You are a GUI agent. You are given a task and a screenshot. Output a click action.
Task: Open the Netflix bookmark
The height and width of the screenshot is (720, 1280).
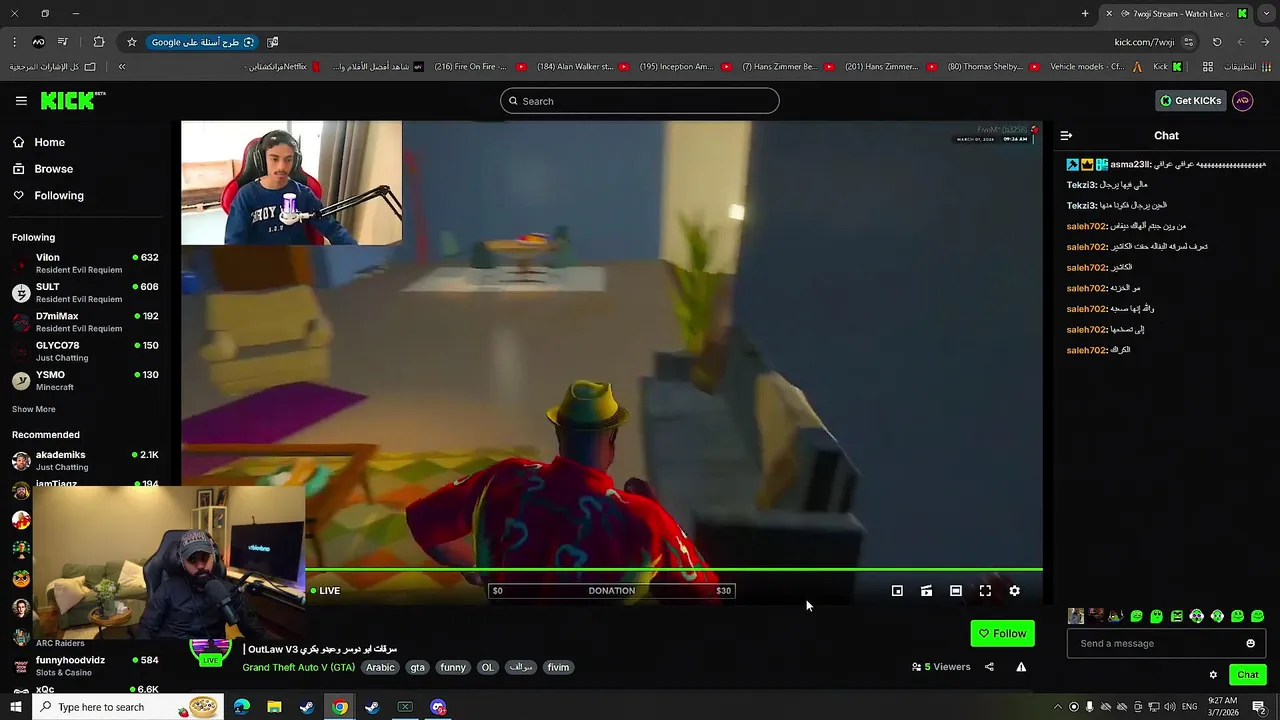283,67
